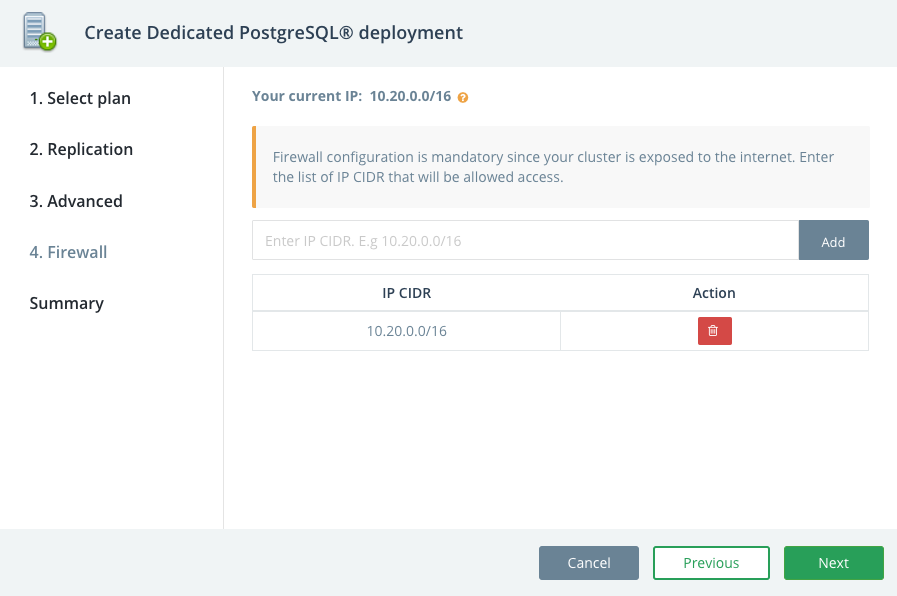Click the firewall configuration mandatory notice text
The height and width of the screenshot is (596, 897).
(553, 167)
